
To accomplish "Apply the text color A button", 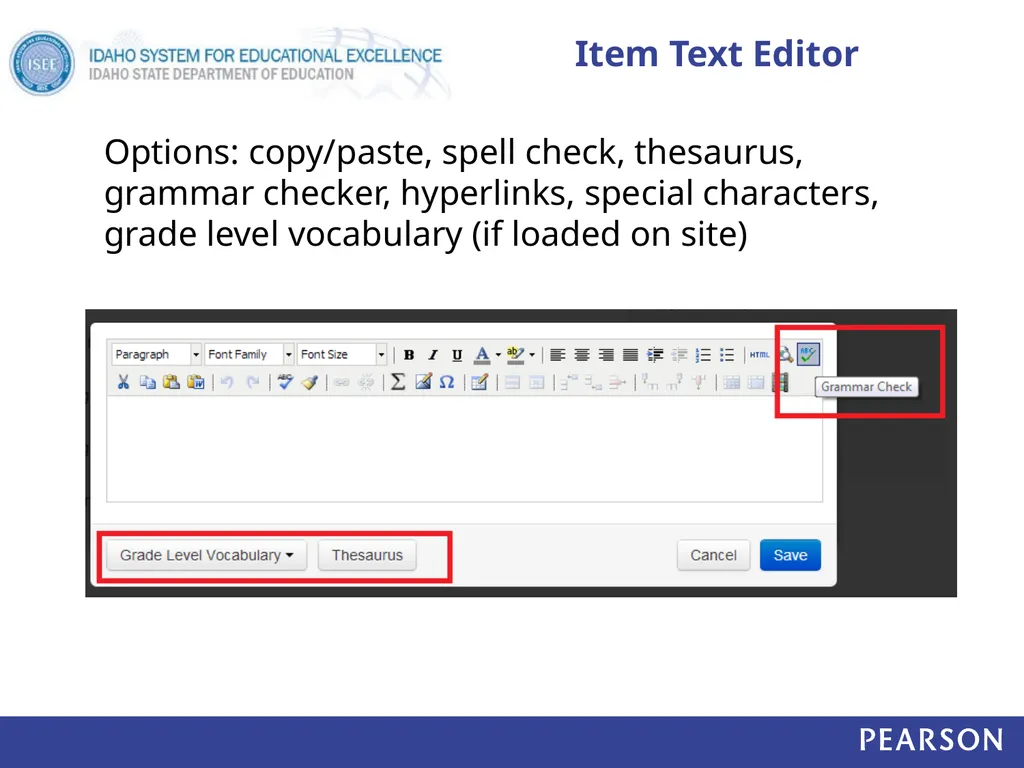I will pos(482,355).
